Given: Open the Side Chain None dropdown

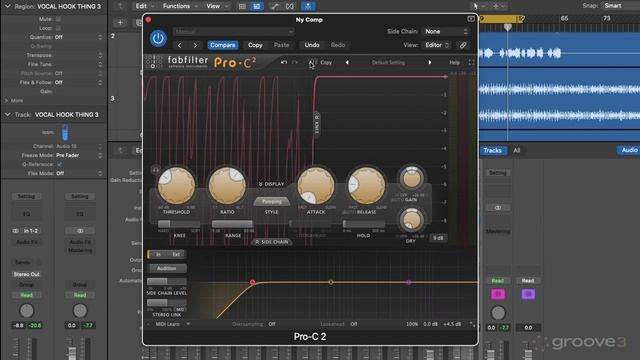Looking at the screenshot, I should tap(446, 31).
